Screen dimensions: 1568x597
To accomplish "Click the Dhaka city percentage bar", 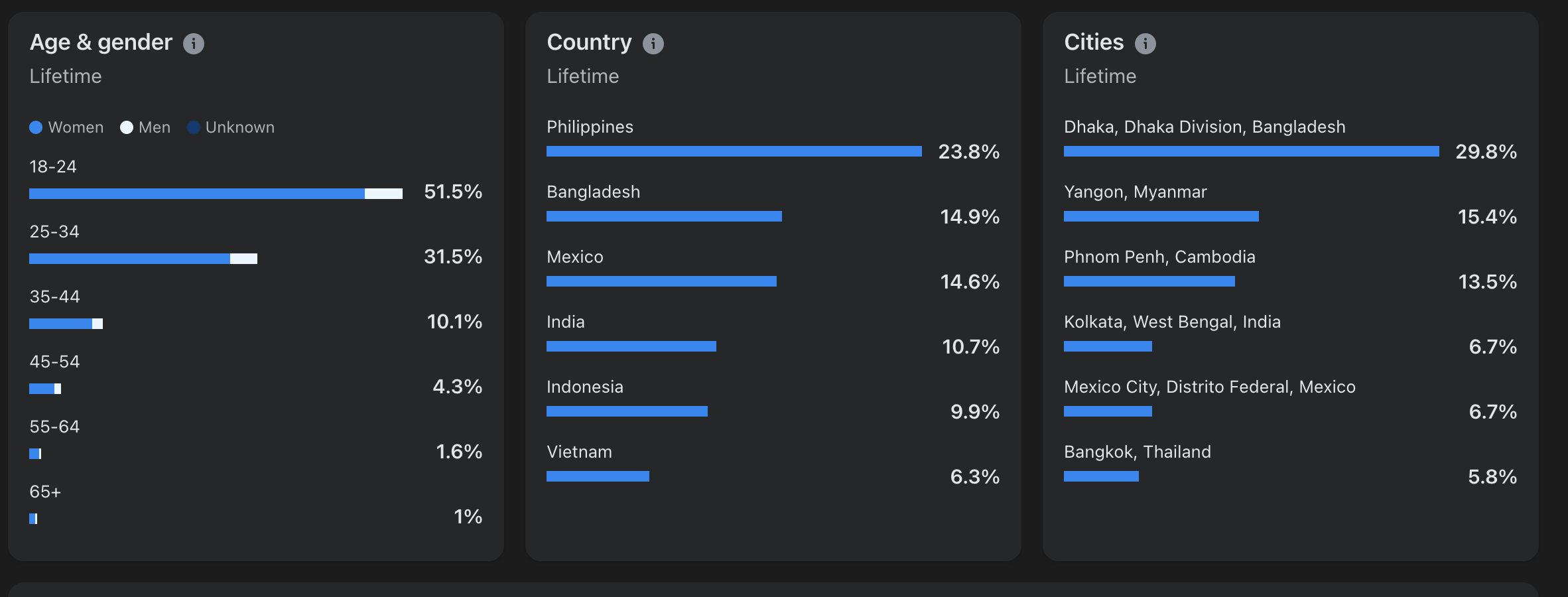I will [1251, 151].
